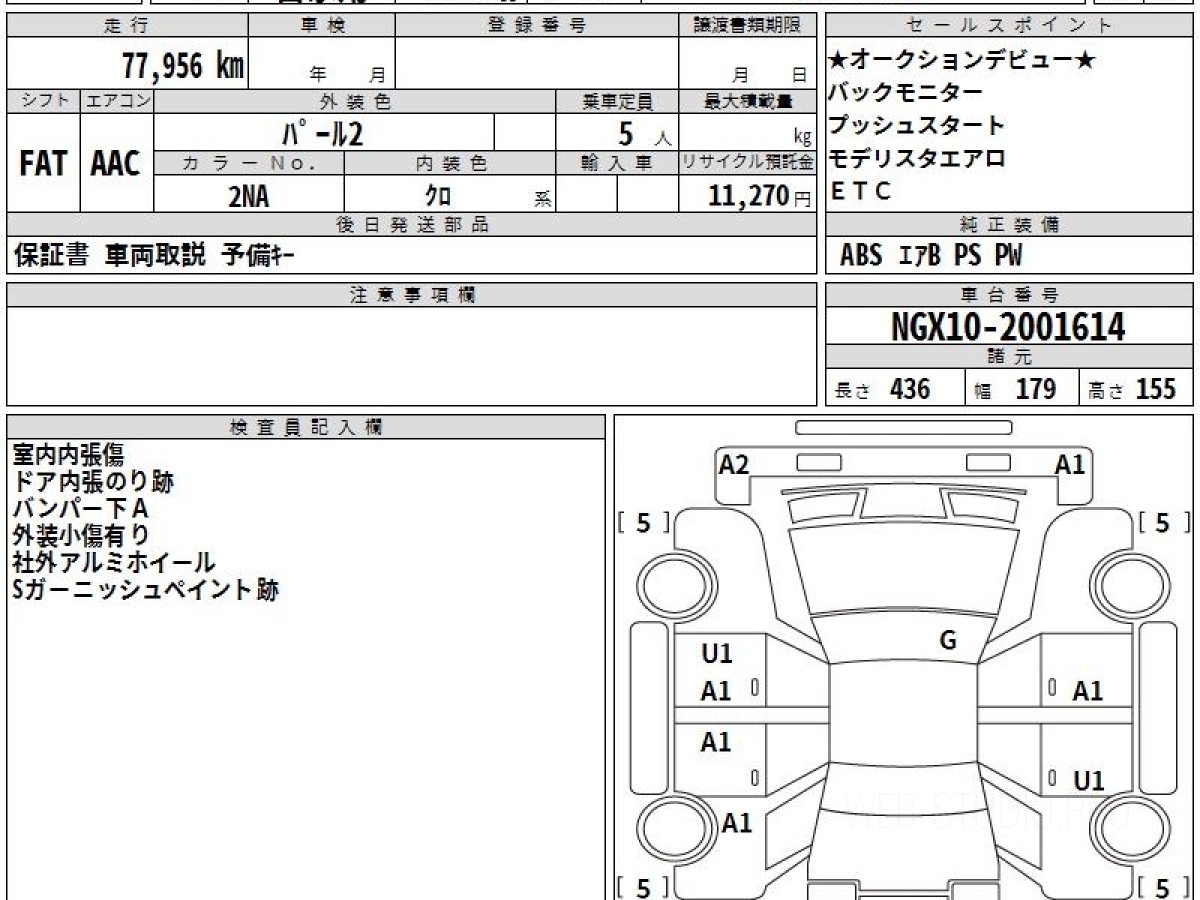The height and width of the screenshot is (900, 1200).
Task: Select the 外装小傷有り inspector note
Action: tap(81, 536)
